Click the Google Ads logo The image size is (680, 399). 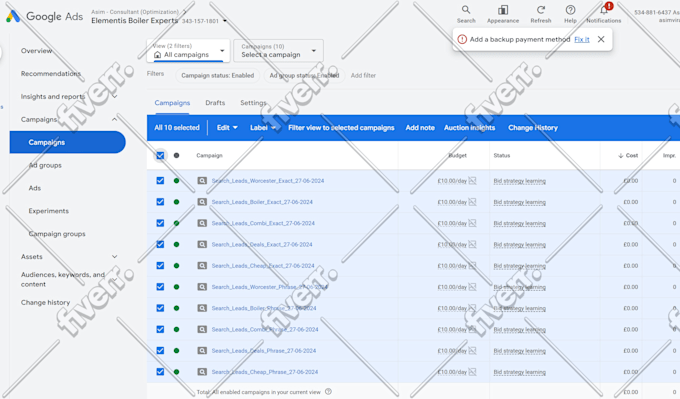pos(13,16)
